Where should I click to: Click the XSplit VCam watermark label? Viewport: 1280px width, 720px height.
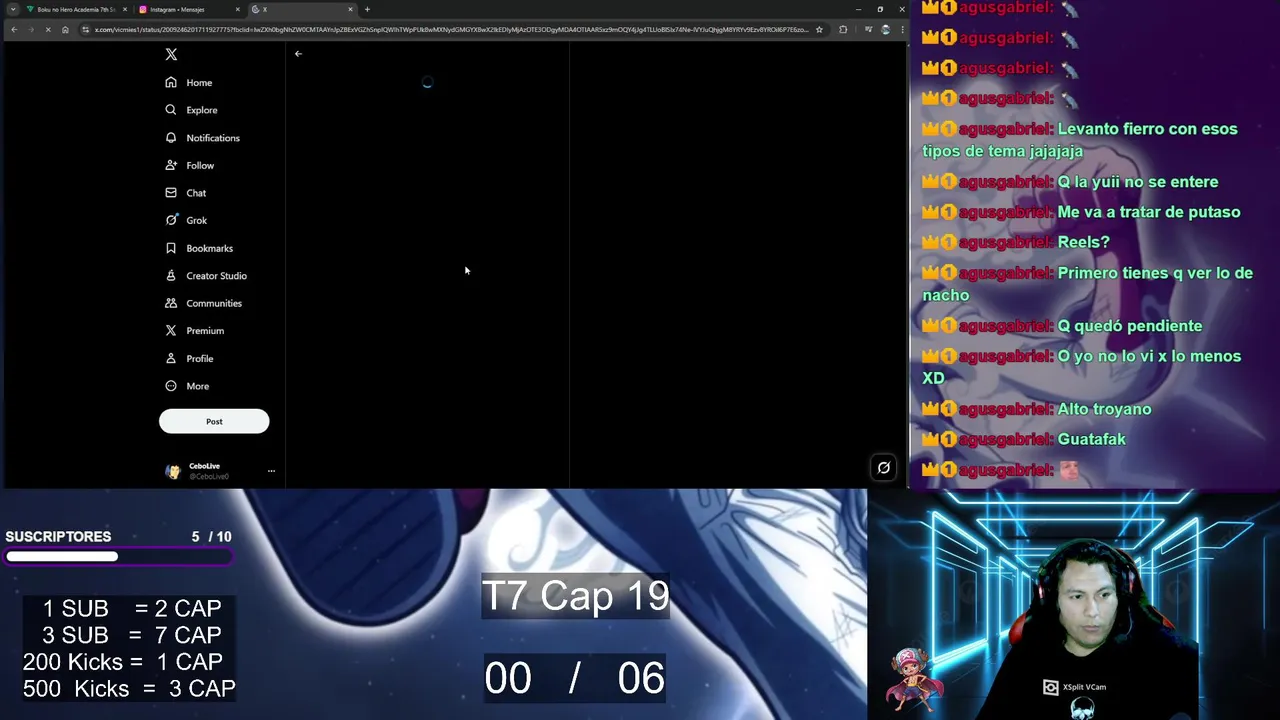coord(1075,687)
